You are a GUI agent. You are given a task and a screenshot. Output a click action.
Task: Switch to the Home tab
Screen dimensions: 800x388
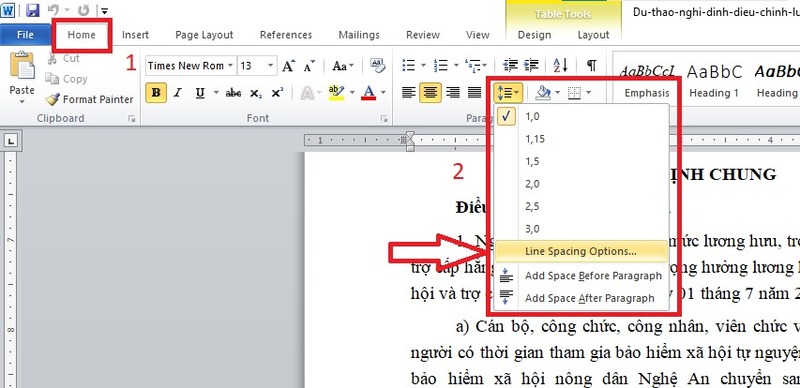[x=82, y=35]
